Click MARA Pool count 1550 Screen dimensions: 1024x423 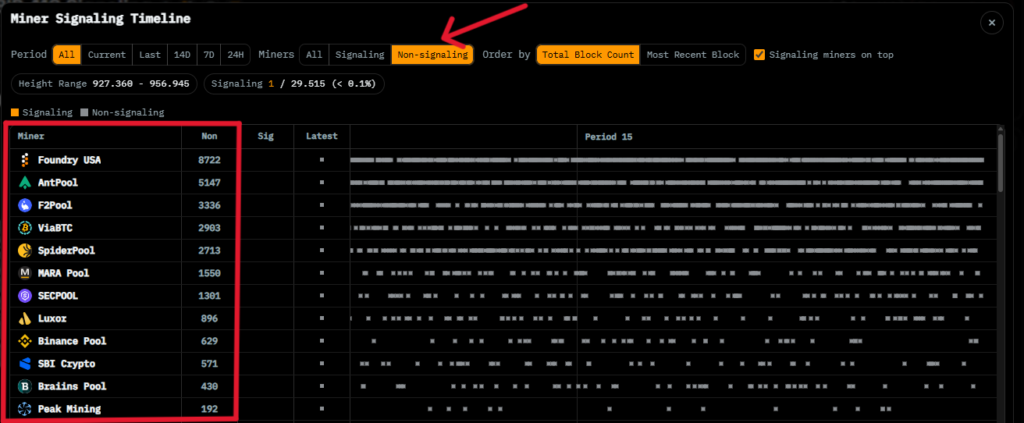[x=210, y=273]
